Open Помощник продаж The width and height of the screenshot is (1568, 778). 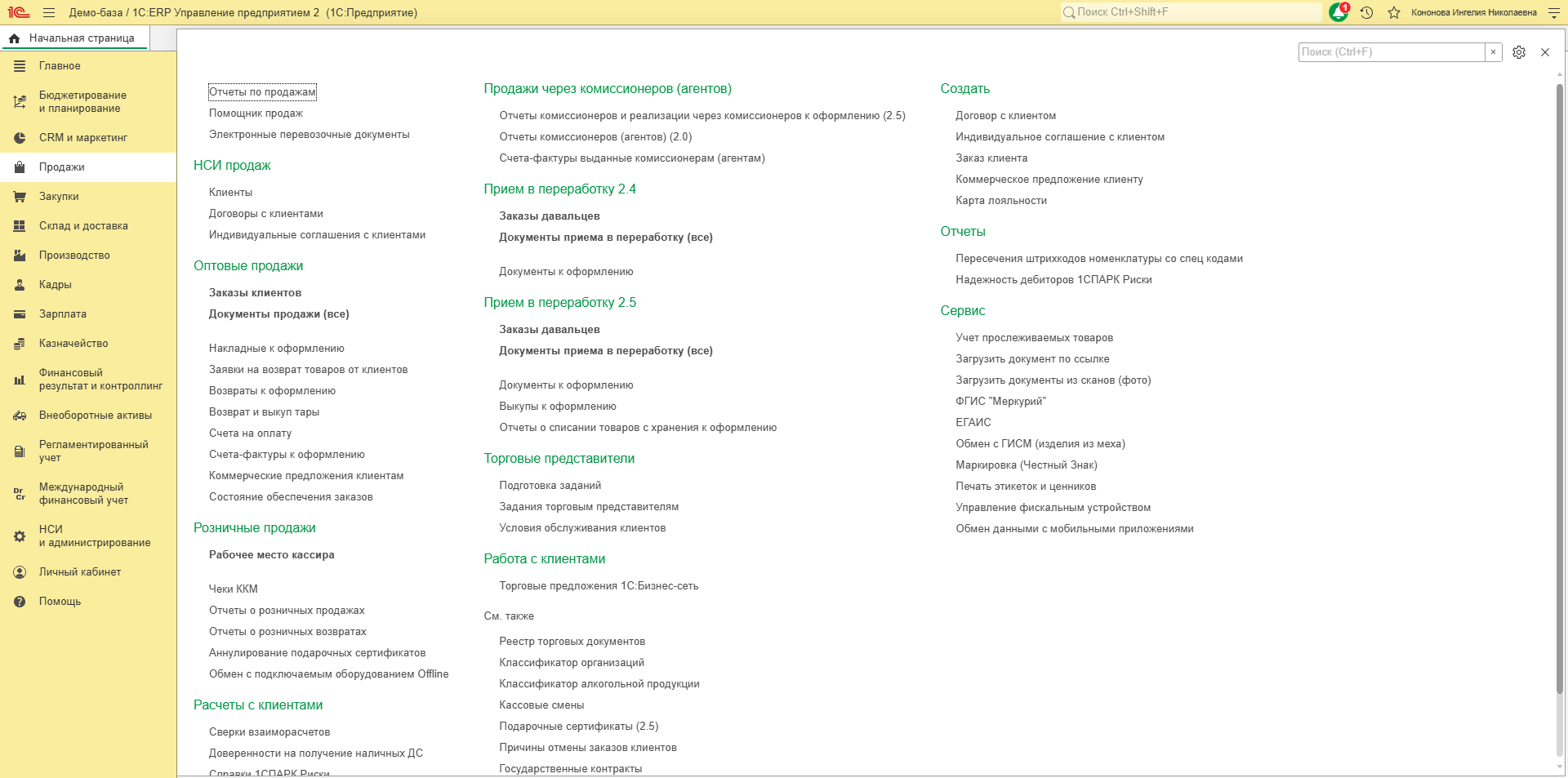pyautogui.click(x=256, y=113)
